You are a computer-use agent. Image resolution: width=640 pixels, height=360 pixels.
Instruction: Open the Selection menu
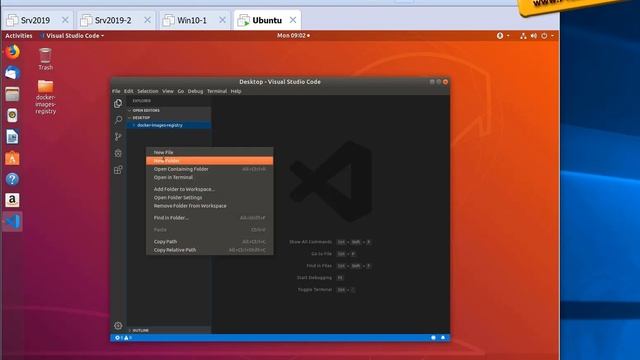pyautogui.click(x=147, y=91)
